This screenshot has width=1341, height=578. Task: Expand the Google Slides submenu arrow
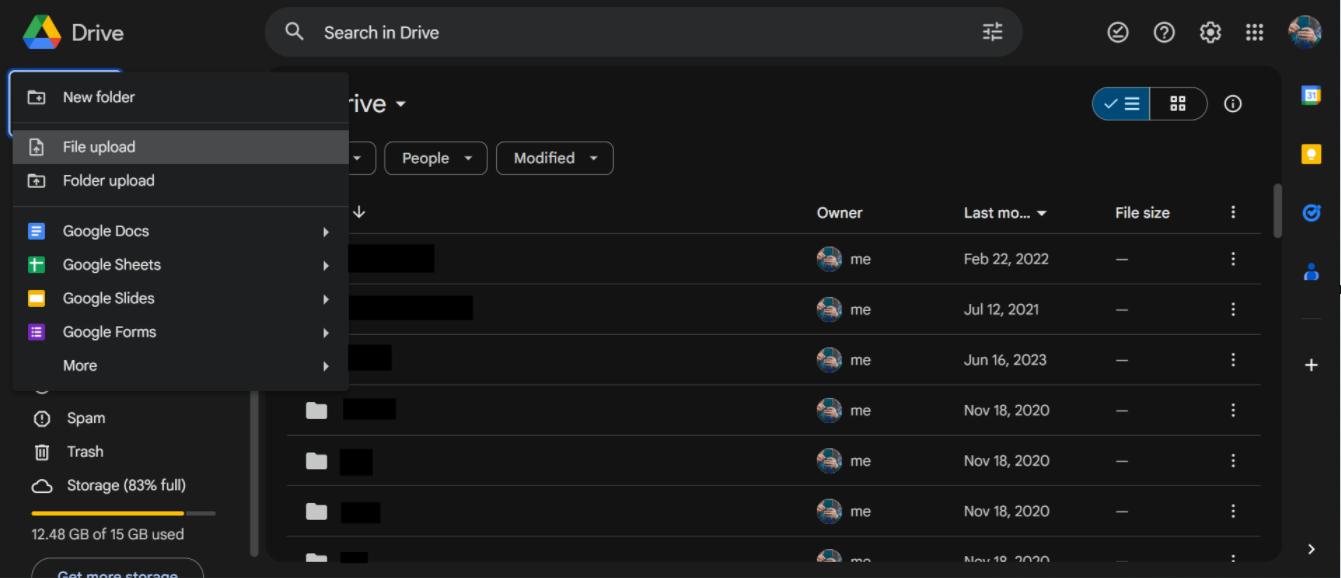[325, 299]
